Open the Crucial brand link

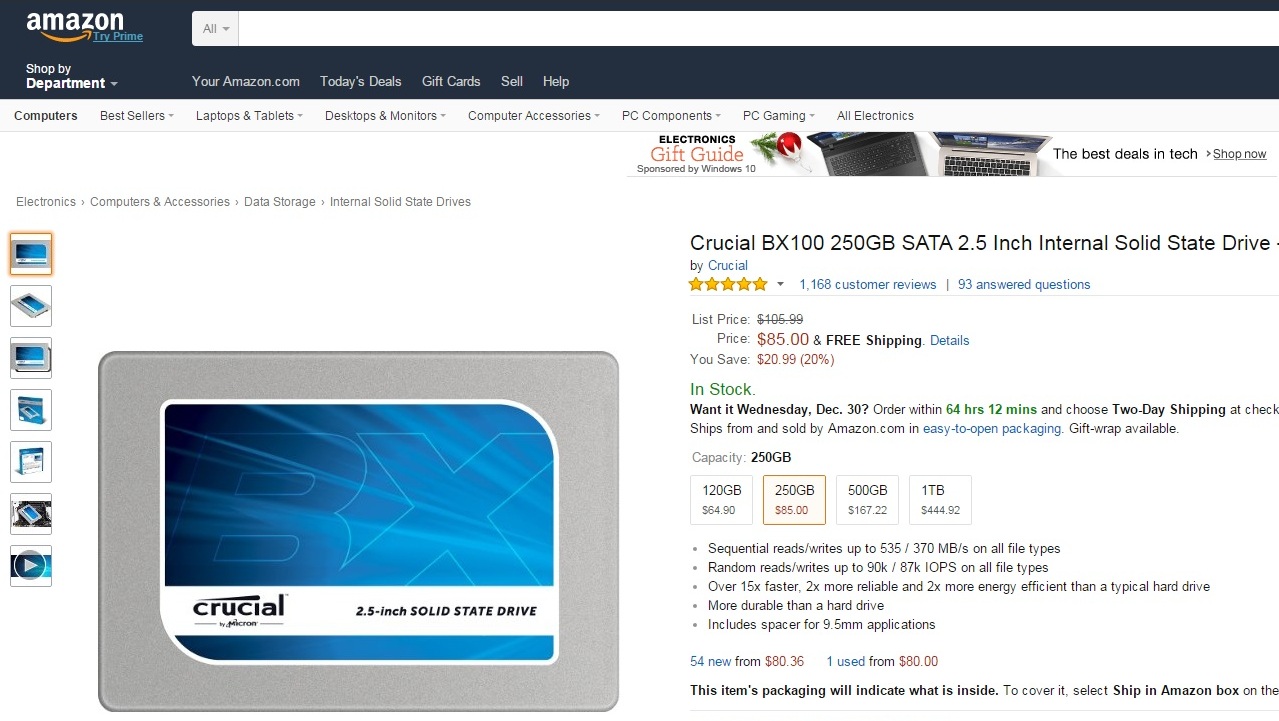[727, 266]
